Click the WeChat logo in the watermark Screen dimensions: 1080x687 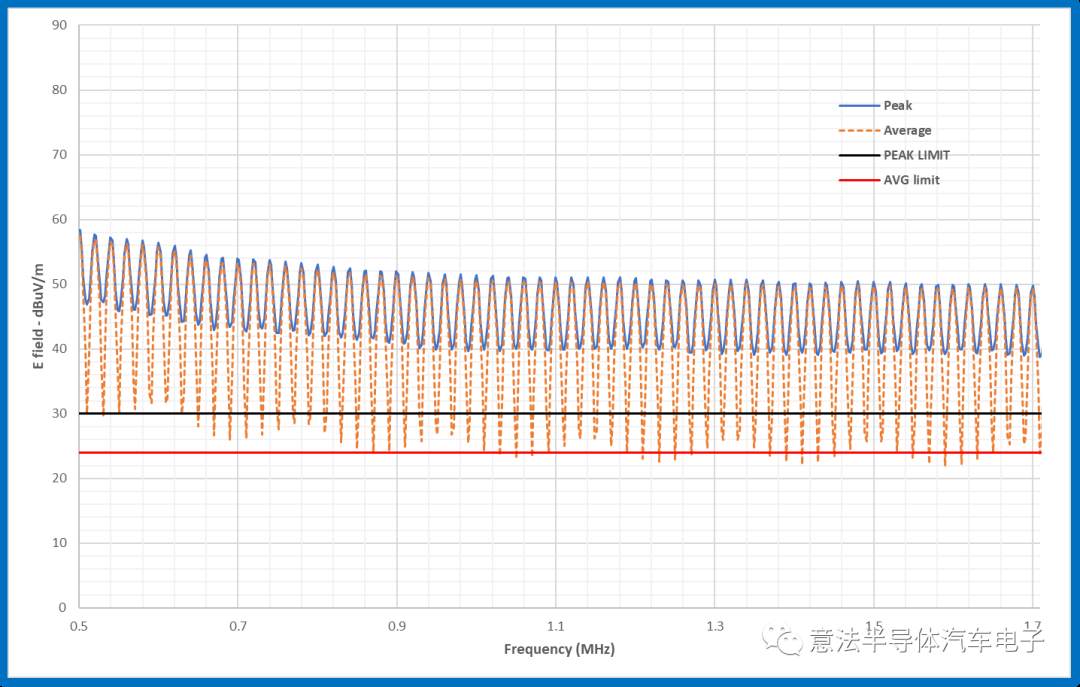coord(783,640)
